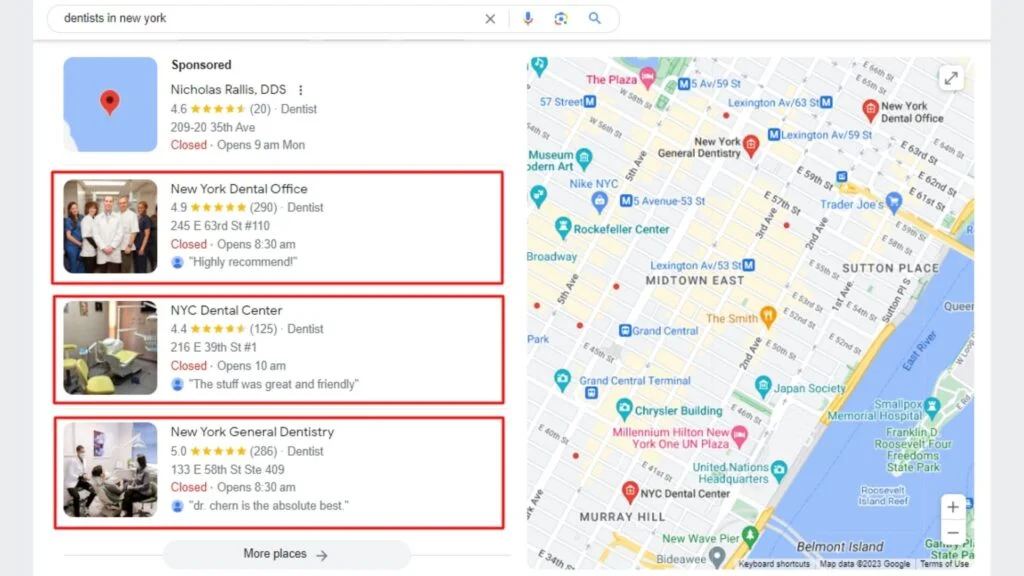Click the New York General Dentistry photo
1024x576 pixels.
pyautogui.click(x=110, y=470)
